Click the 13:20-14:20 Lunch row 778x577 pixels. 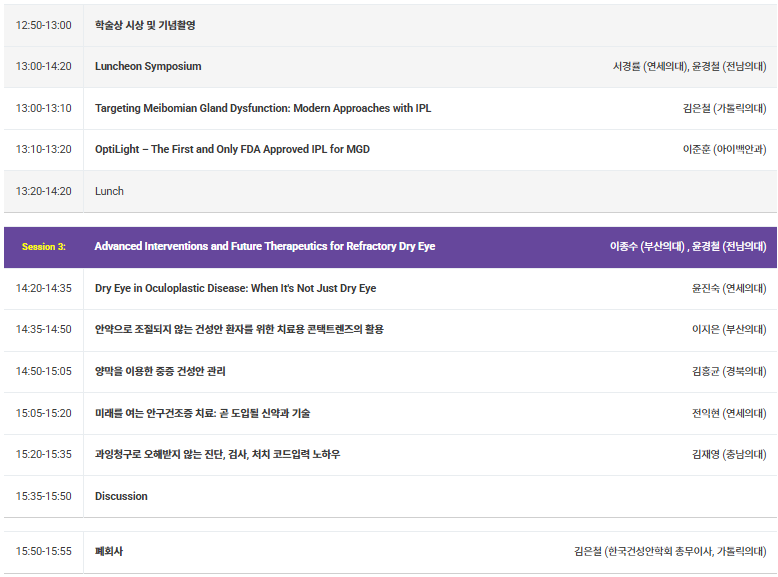pos(390,192)
